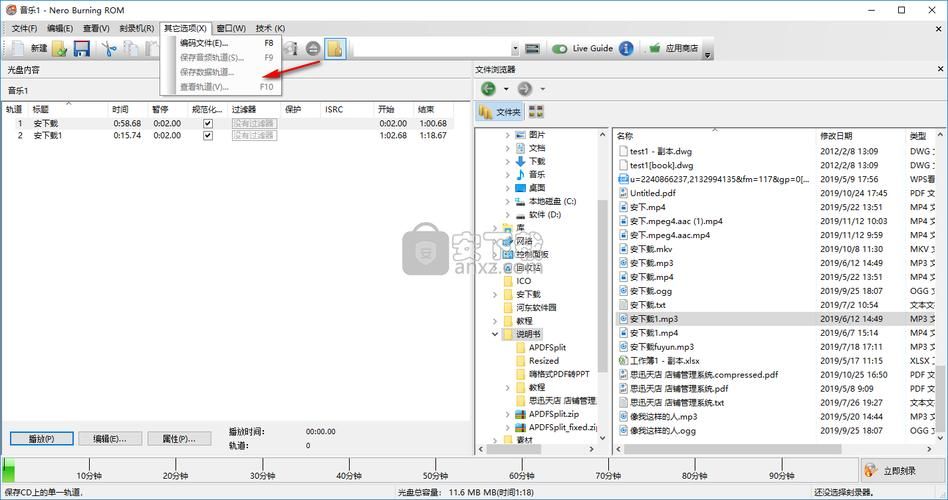Click the Open compilation toolbar icon
The image size is (948, 500).
pos(59,48)
